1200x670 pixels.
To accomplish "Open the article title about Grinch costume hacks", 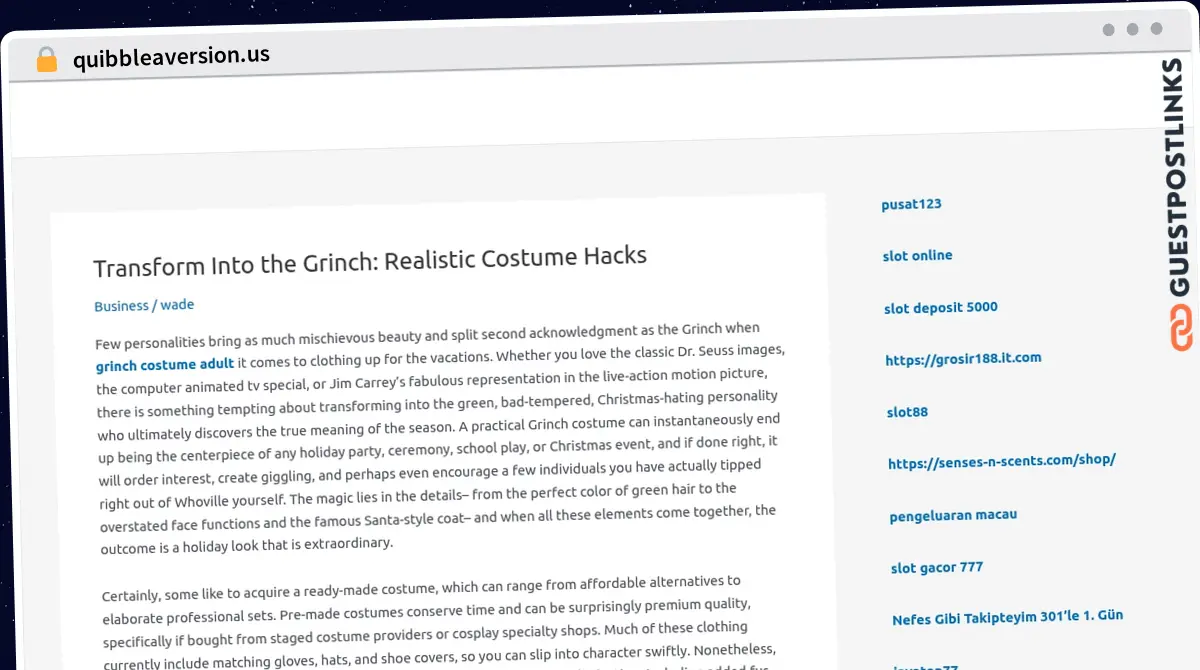I will pyautogui.click(x=370, y=261).
